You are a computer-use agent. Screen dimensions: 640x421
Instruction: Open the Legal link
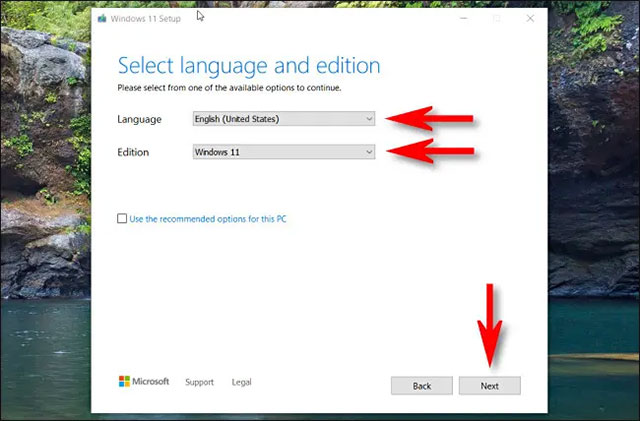241,382
